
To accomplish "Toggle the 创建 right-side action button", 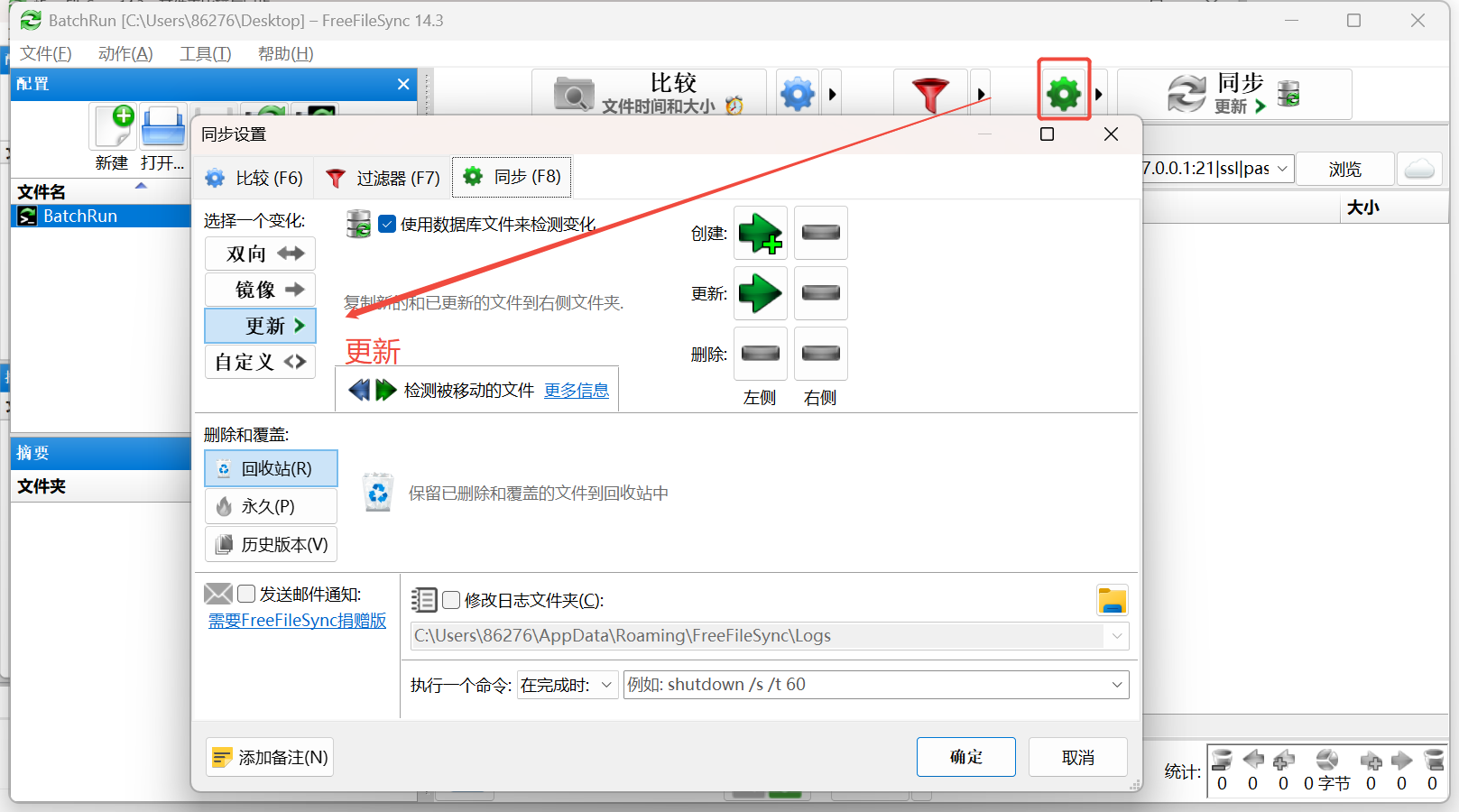I will pos(821,233).
